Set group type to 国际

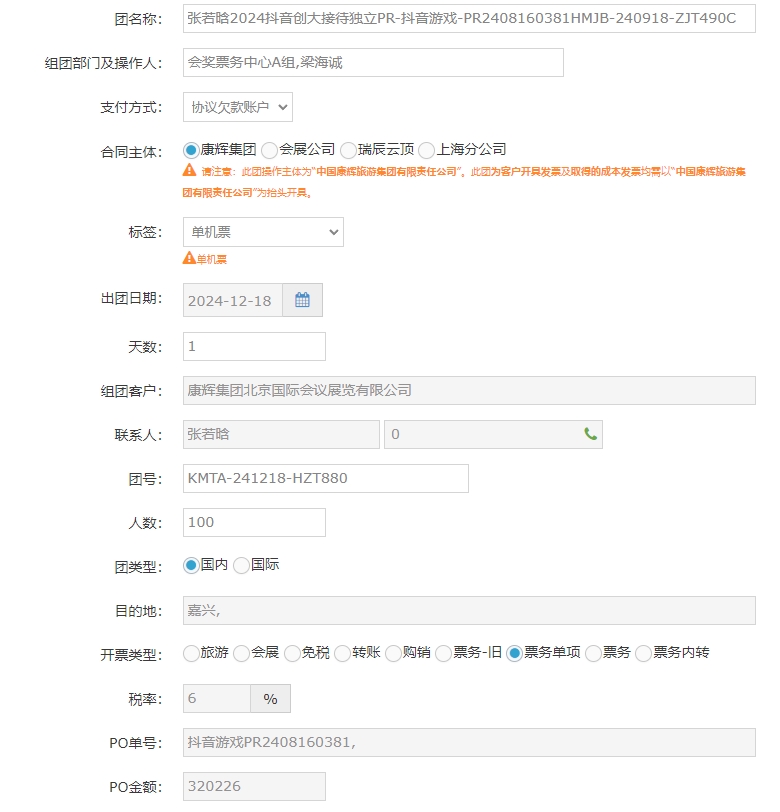pos(241,566)
